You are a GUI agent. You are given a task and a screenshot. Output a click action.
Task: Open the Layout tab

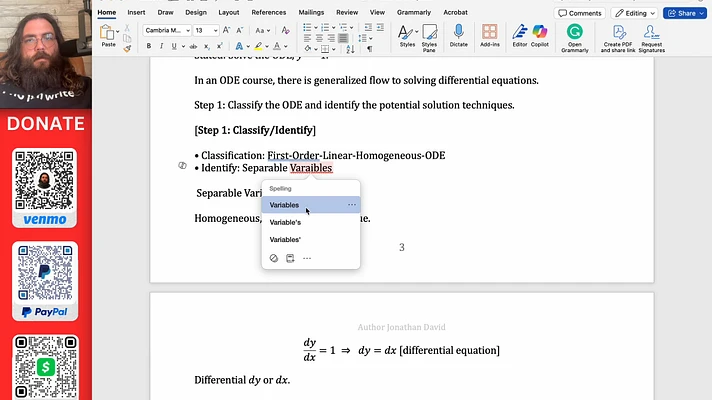coord(228,12)
